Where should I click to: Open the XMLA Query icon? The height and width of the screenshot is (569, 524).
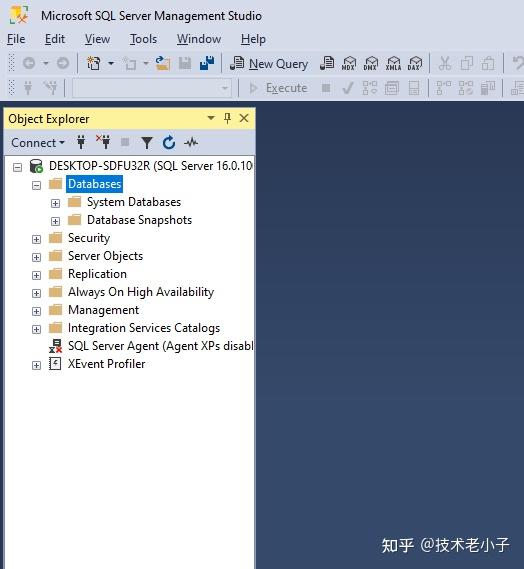393,64
